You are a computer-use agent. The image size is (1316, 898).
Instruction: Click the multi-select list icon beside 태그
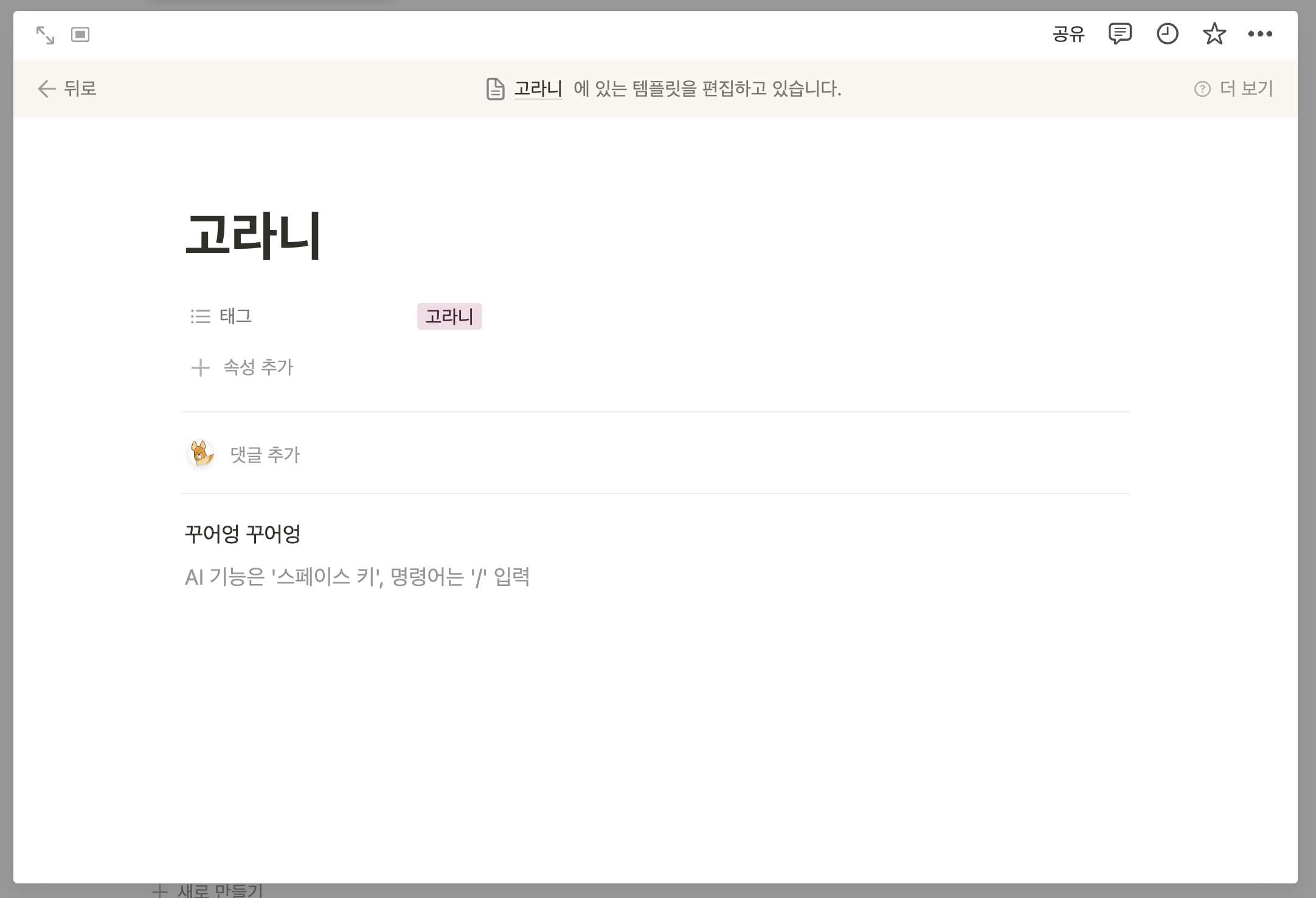pos(200,316)
